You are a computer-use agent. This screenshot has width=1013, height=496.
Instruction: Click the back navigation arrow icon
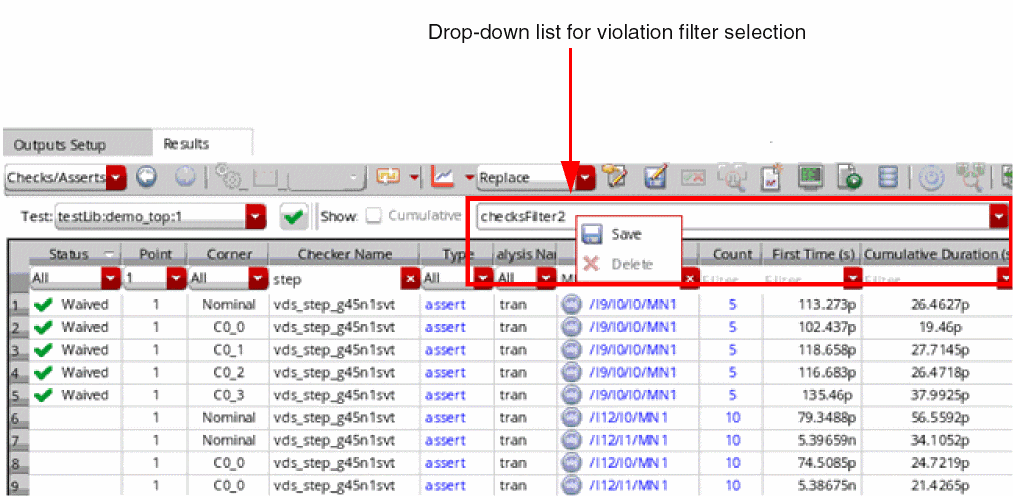(x=147, y=178)
